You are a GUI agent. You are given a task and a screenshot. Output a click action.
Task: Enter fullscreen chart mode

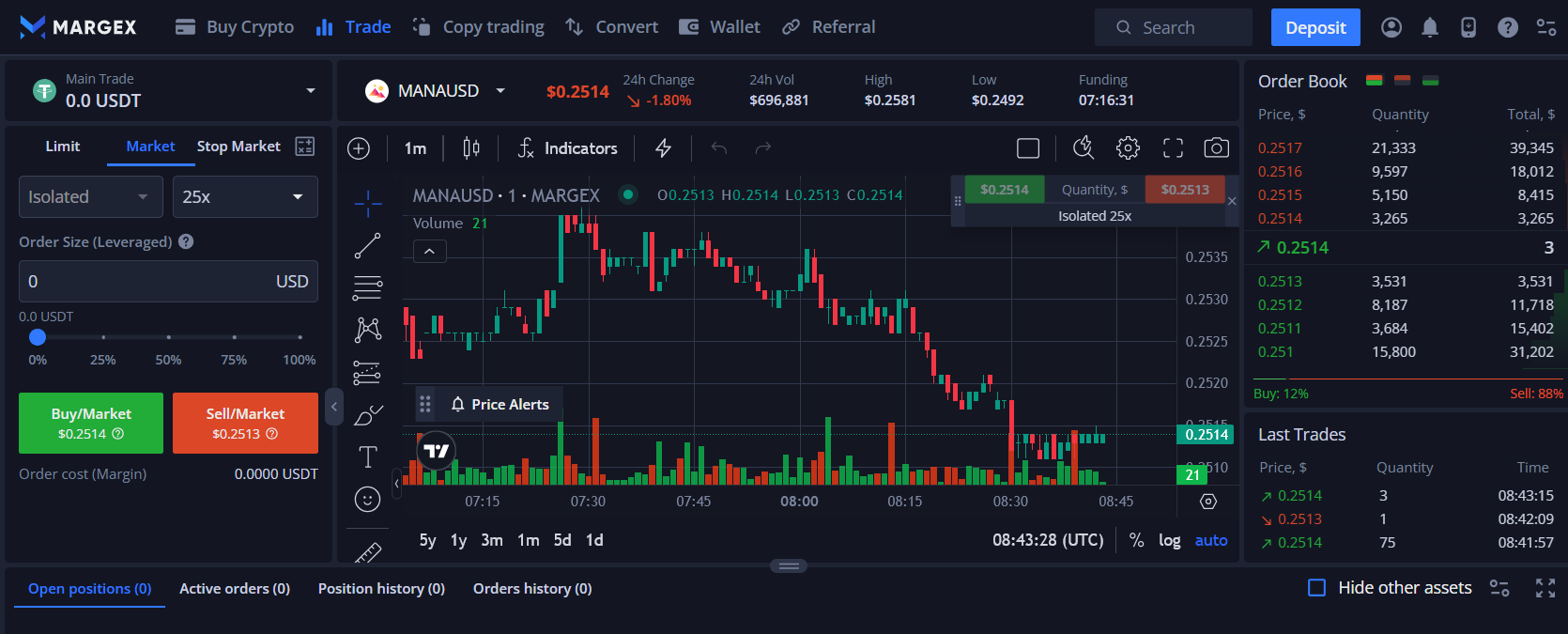(x=1173, y=147)
